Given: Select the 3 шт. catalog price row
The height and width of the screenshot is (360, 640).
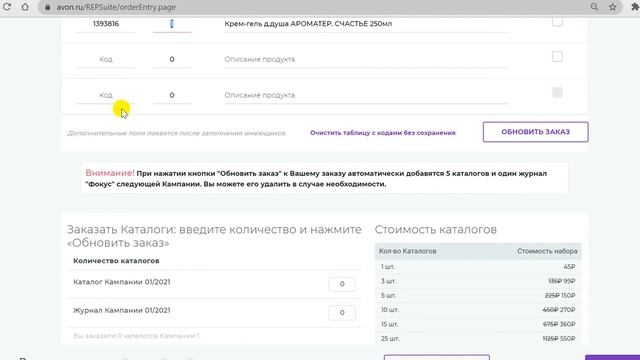Looking at the screenshot, I should pos(478,281).
